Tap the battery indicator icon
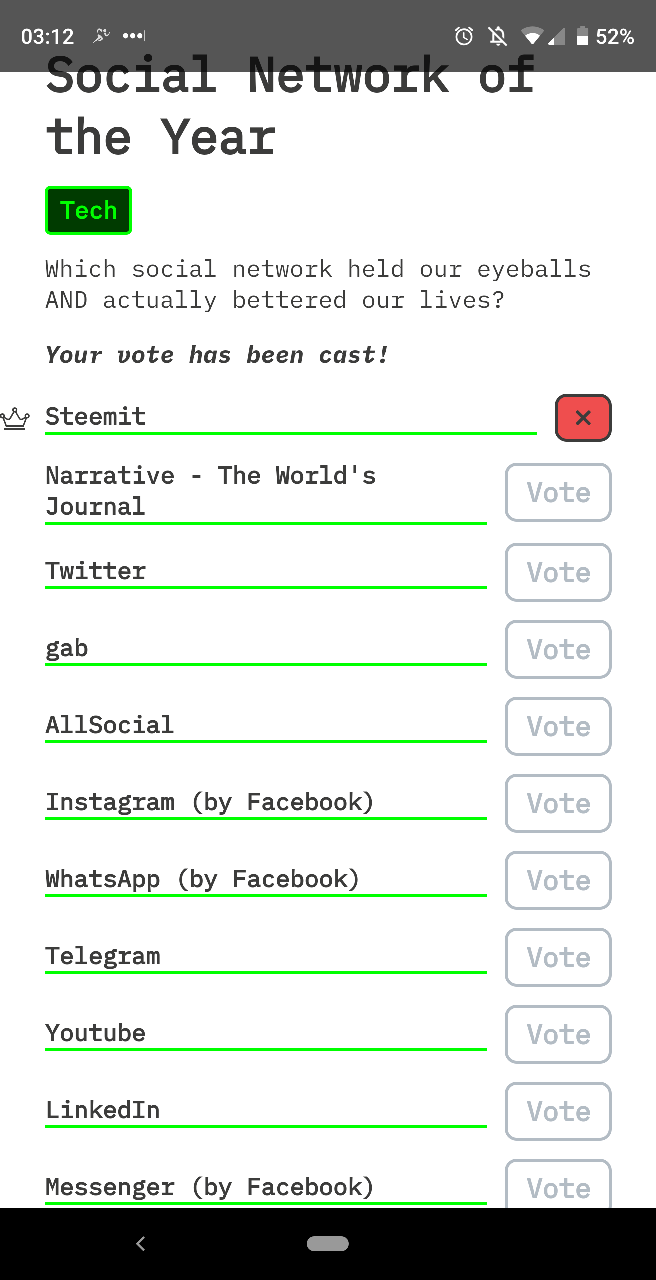 (582, 37)
